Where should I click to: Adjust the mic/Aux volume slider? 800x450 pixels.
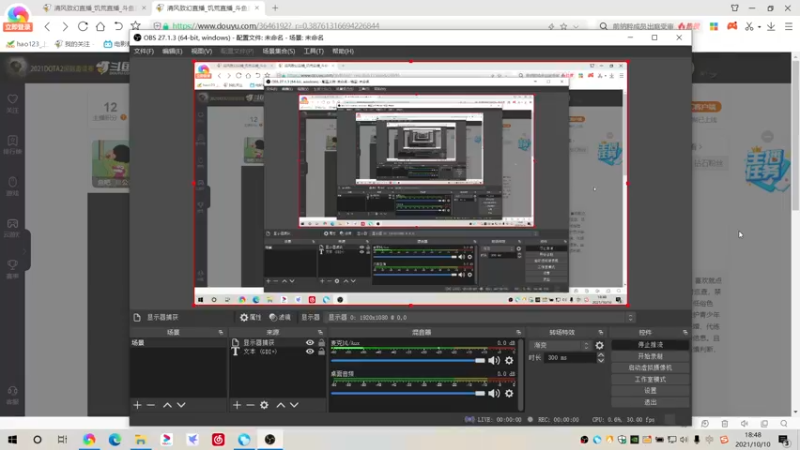pyautogui.click(x=408, y=360)
